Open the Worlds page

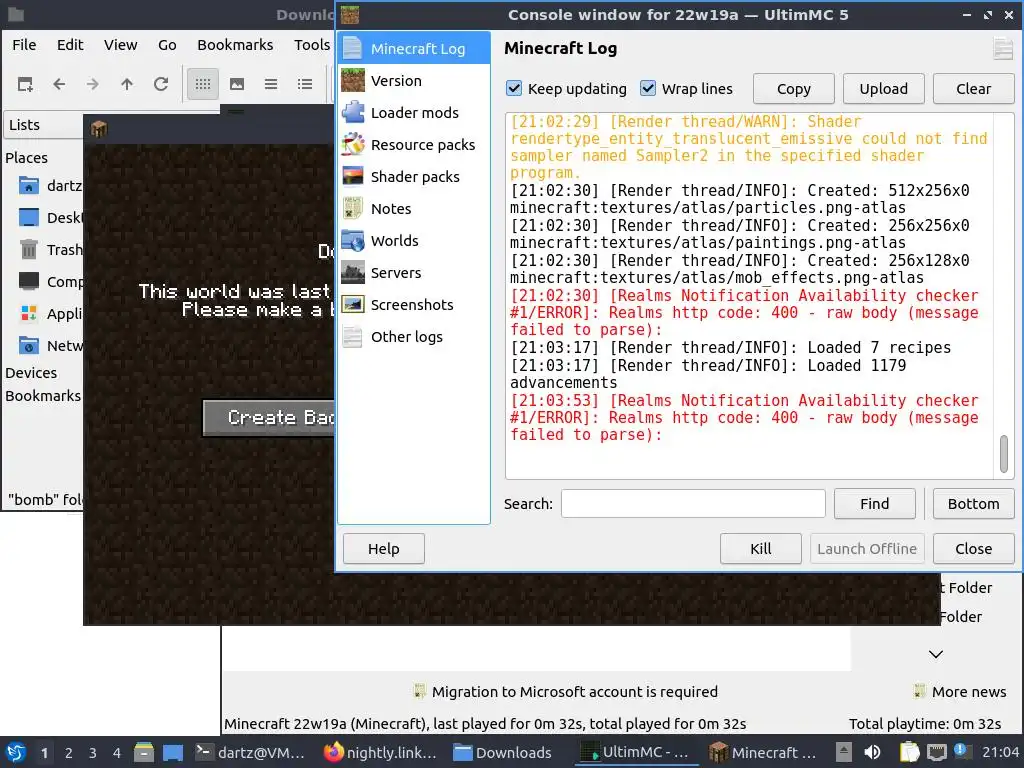(413, 241)
